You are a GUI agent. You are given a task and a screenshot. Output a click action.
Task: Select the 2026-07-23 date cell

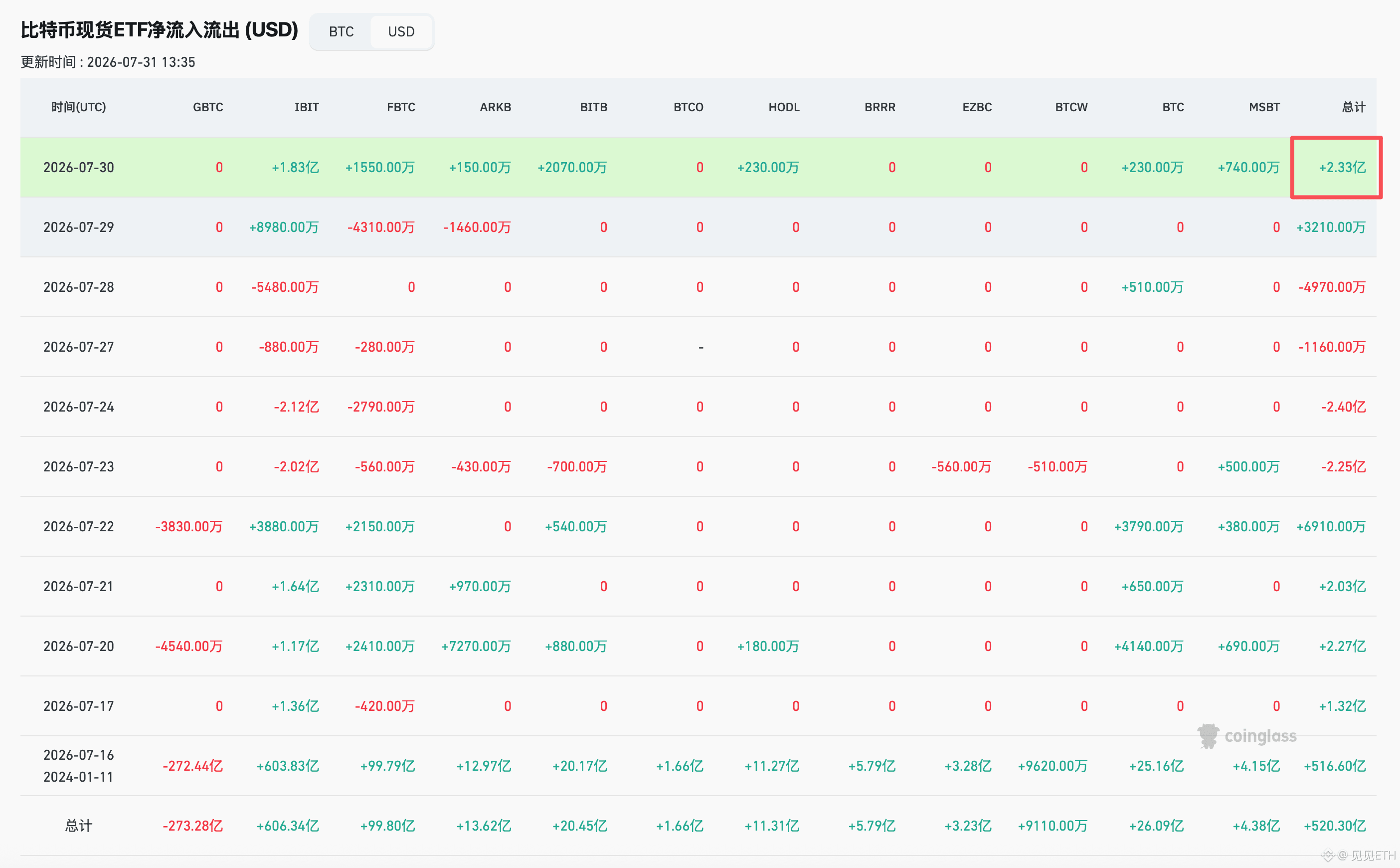(x=79, y=467)
